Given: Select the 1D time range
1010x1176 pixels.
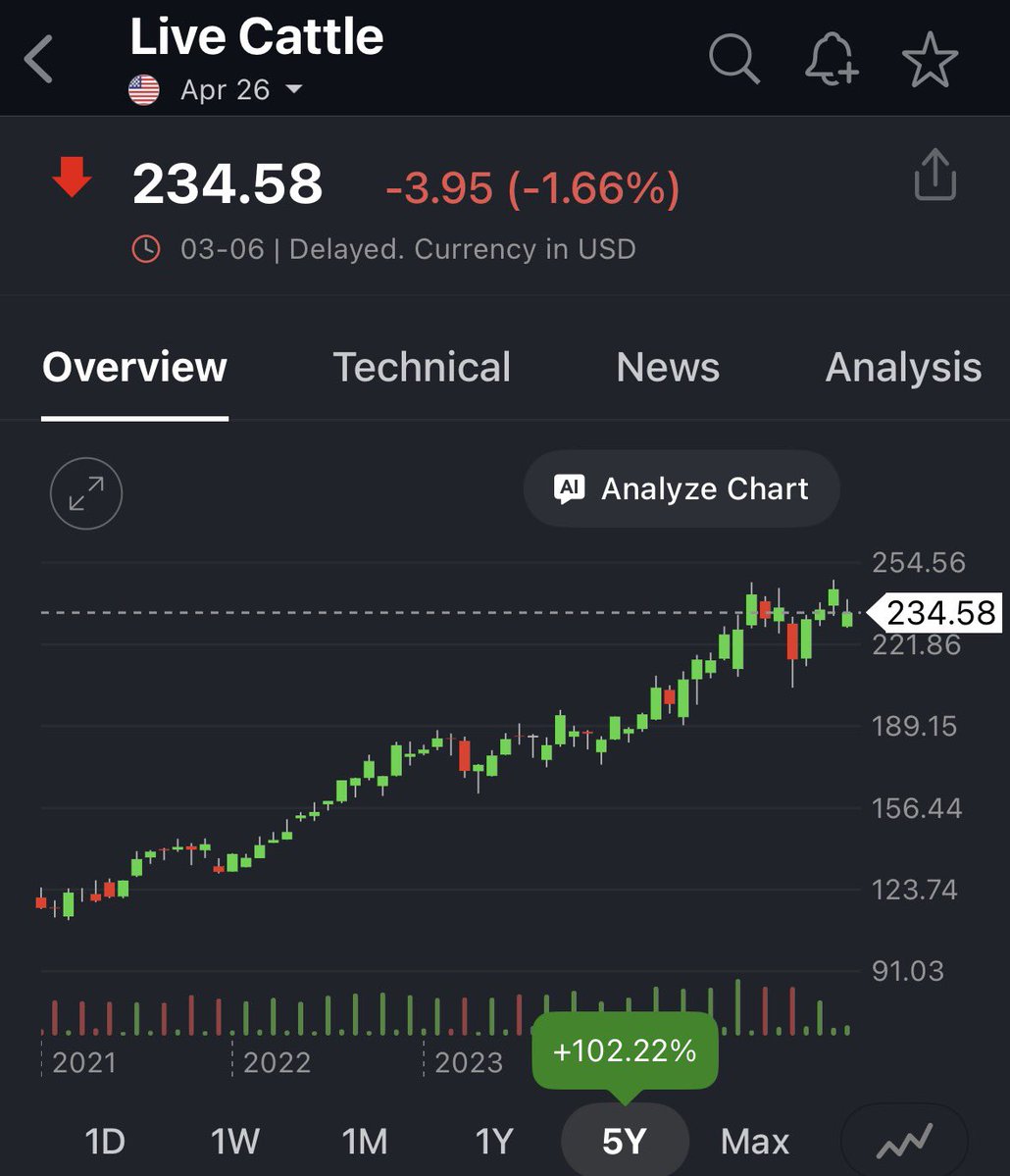Looking at the screenshot, I should [105, 1142].
